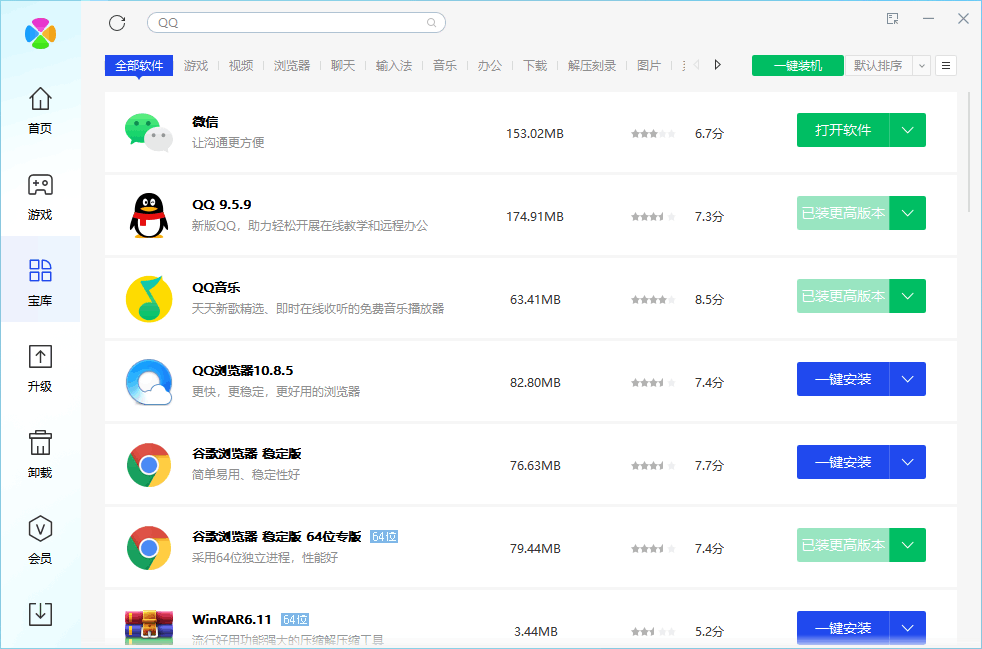
Task: Open the download manager icon at sidebar bottom
Action: pyautogui.click(x=40, y=614)
